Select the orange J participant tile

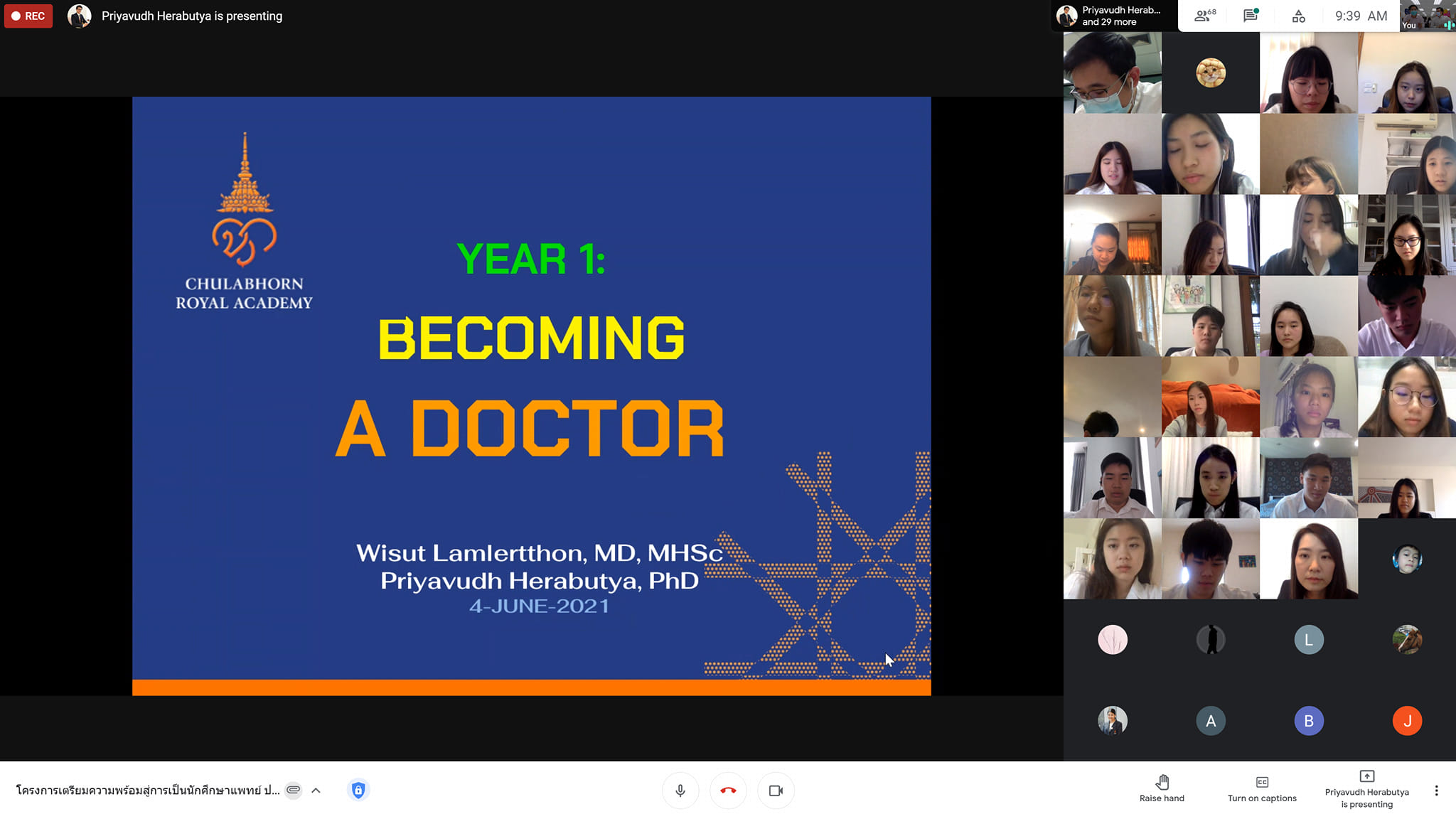[x=1407, y=721]
